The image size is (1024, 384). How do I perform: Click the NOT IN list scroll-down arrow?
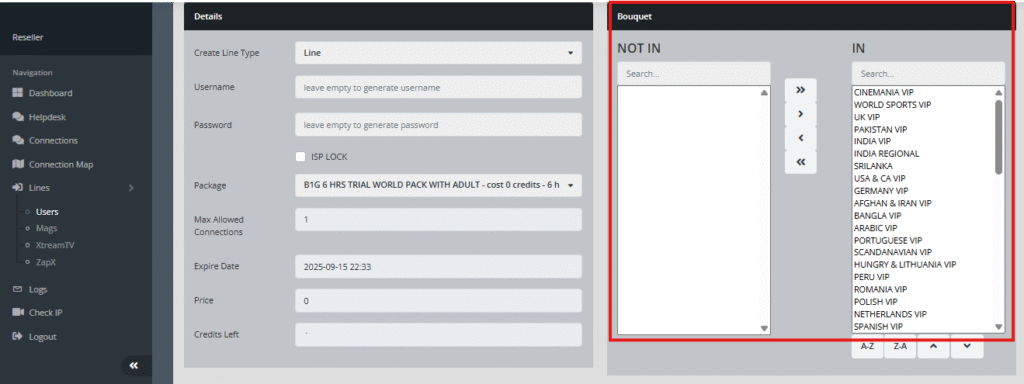[x=764, y=328]
